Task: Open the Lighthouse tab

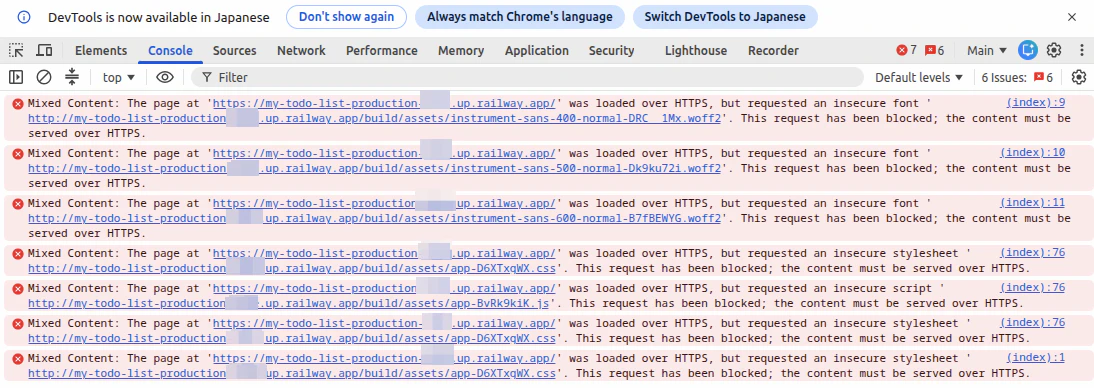Action: coord(696,50)
